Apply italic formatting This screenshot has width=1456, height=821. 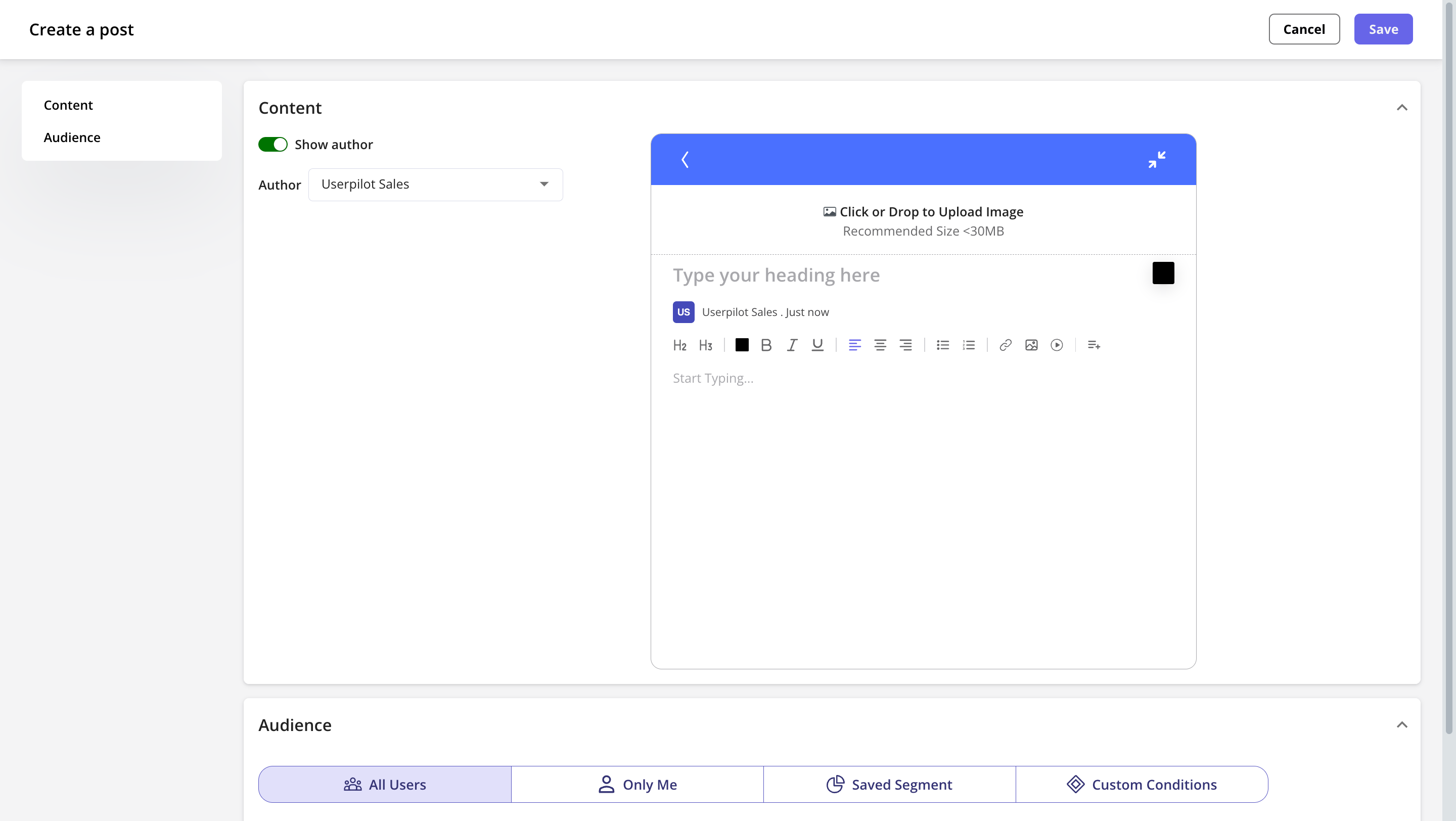click(x=791, y=345)
